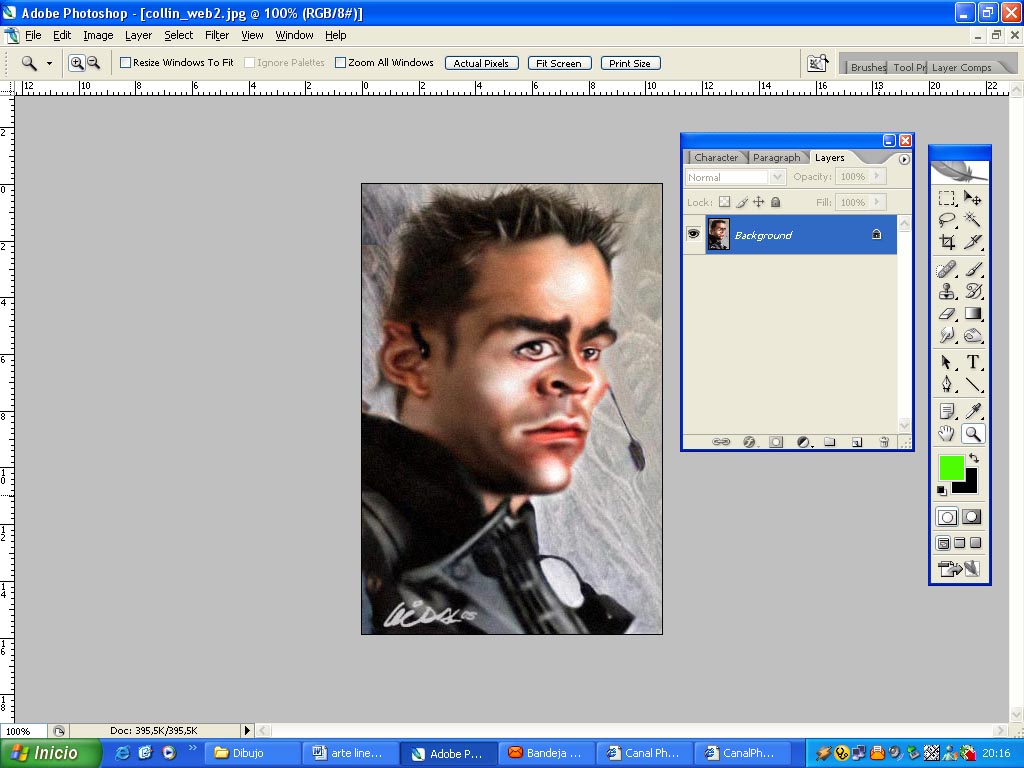Select the Magic Wand tool

972,220
